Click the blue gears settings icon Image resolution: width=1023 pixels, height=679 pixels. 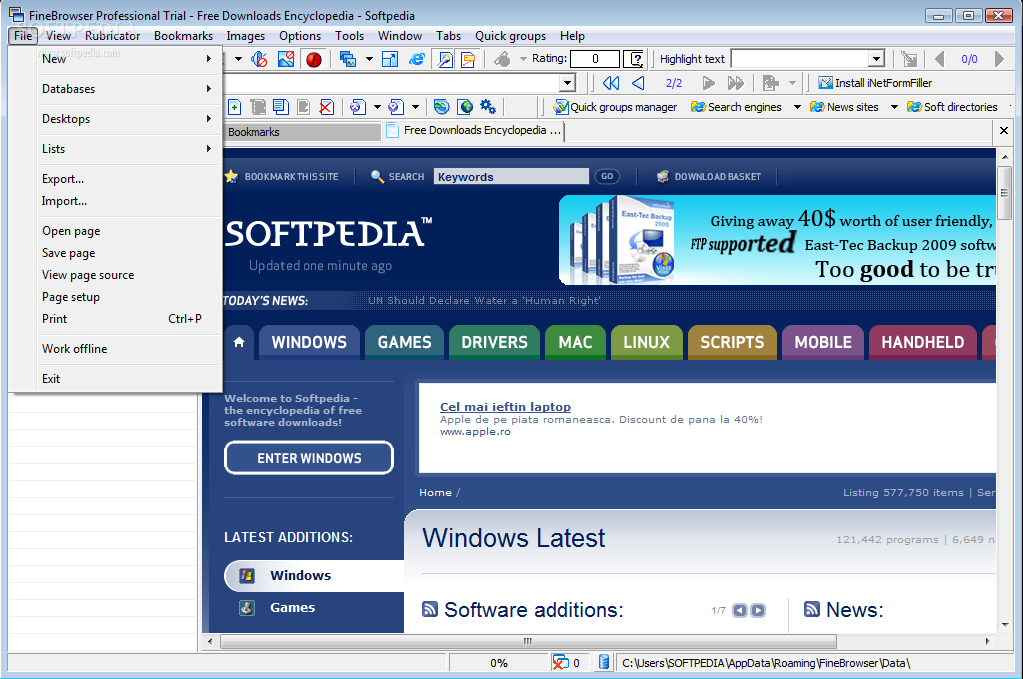click(x=487, y=107)
